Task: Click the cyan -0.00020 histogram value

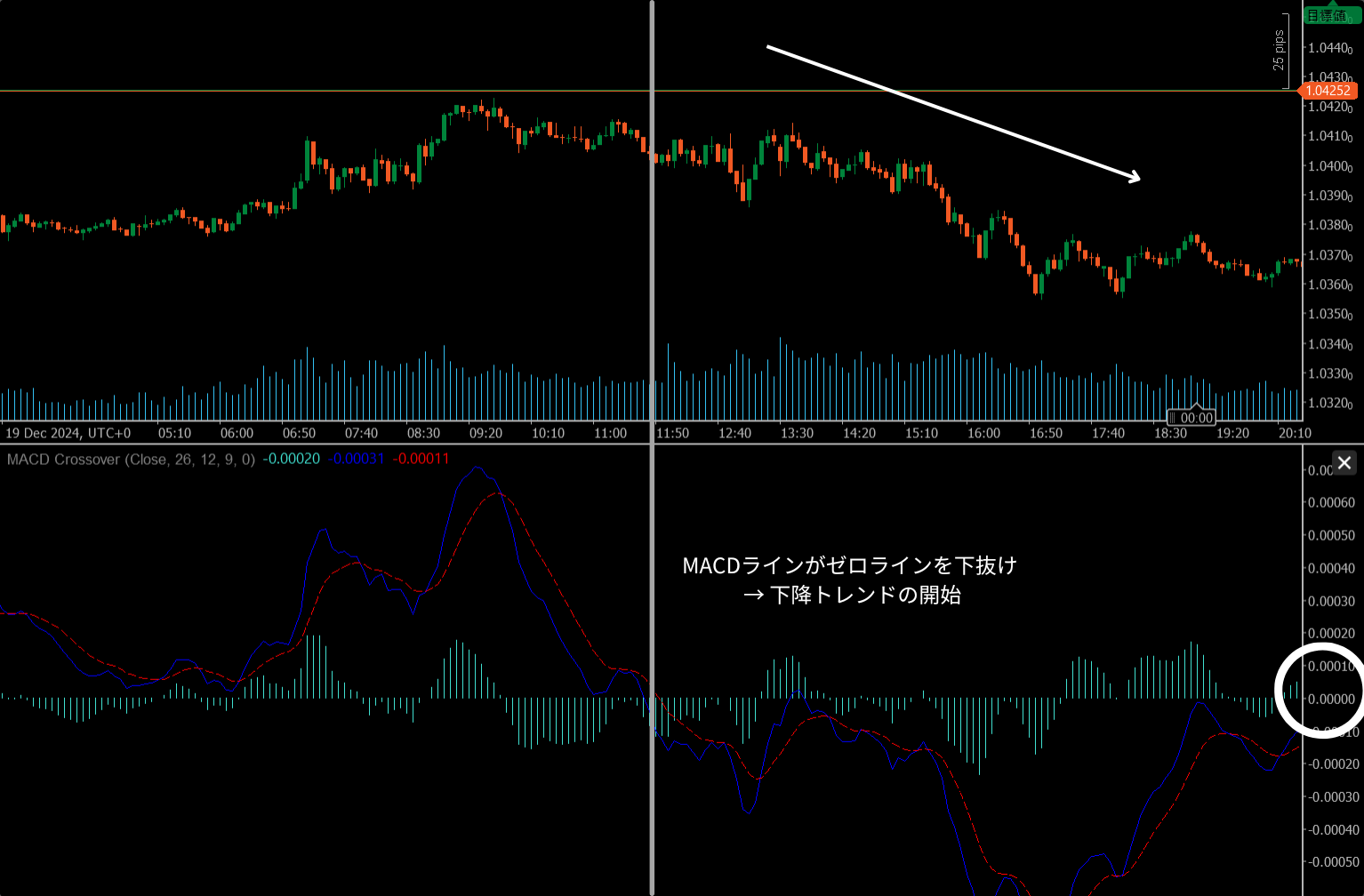Action: point(292,460)
